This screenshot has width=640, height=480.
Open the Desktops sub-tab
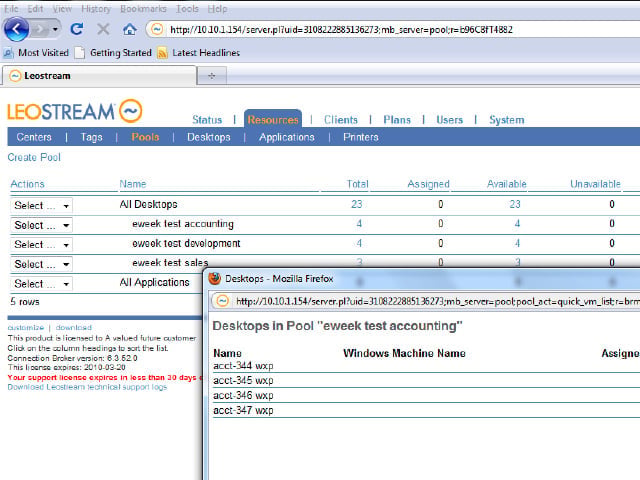point(209,137)
